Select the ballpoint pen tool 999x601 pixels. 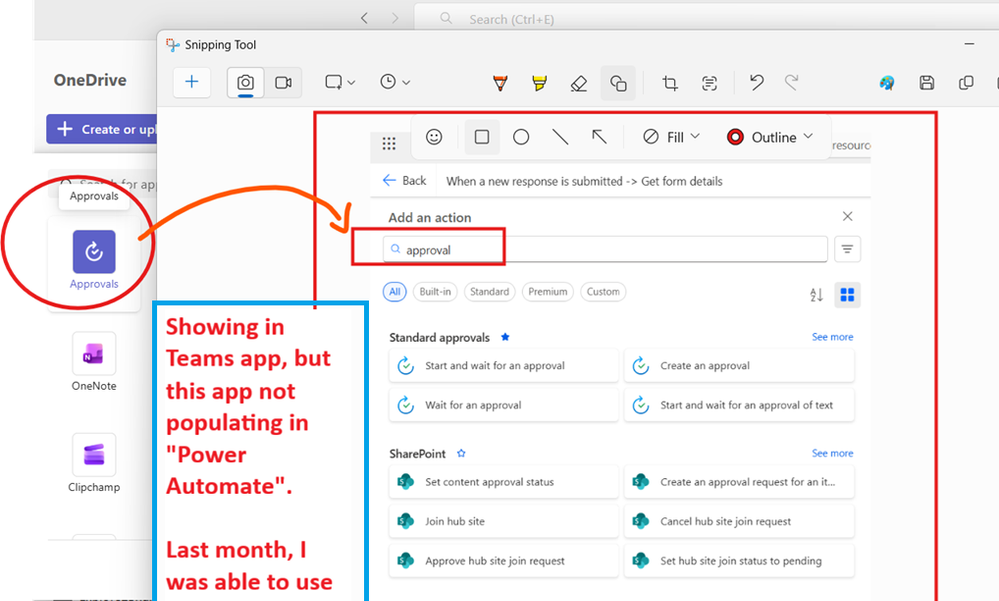[500, 83]
